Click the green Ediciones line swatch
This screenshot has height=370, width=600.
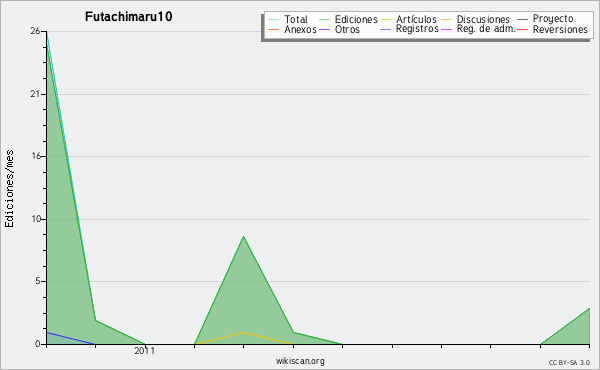point(324,20)
